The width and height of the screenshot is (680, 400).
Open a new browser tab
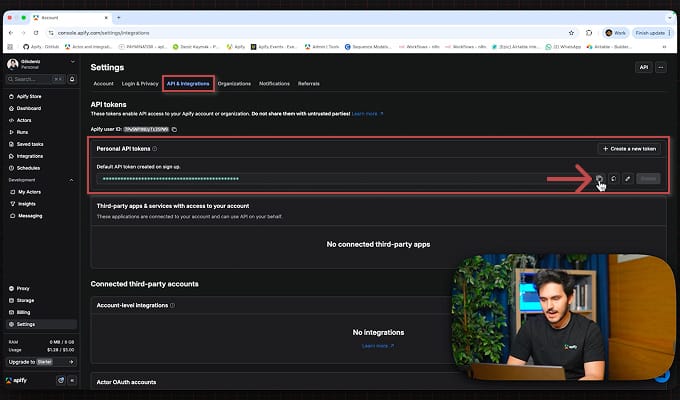pyautogui.click(x=118, y=18)
